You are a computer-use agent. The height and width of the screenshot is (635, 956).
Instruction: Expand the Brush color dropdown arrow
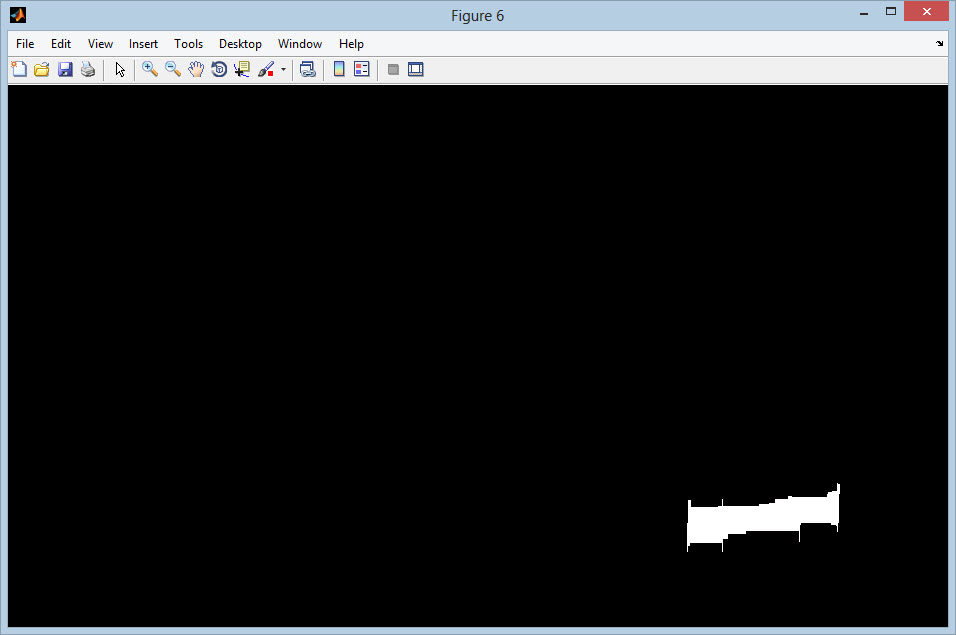[x=284, y=69]
